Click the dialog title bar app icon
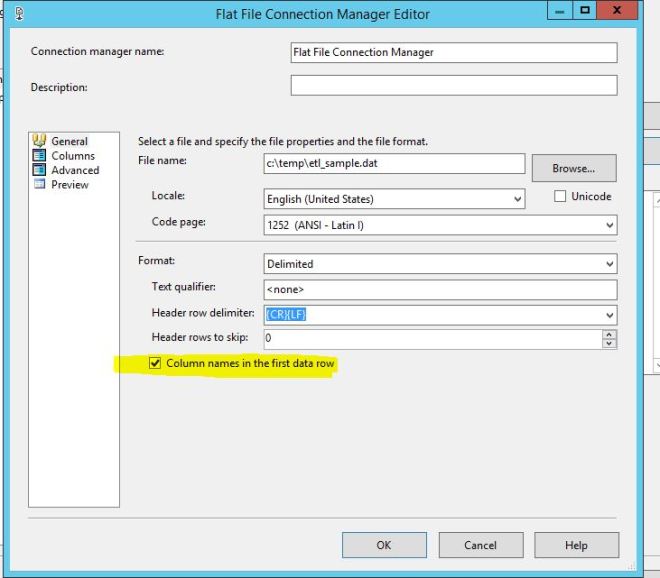The width and height of the screenshot is (660, 578). pyautogui.click(x=18, y=13)
